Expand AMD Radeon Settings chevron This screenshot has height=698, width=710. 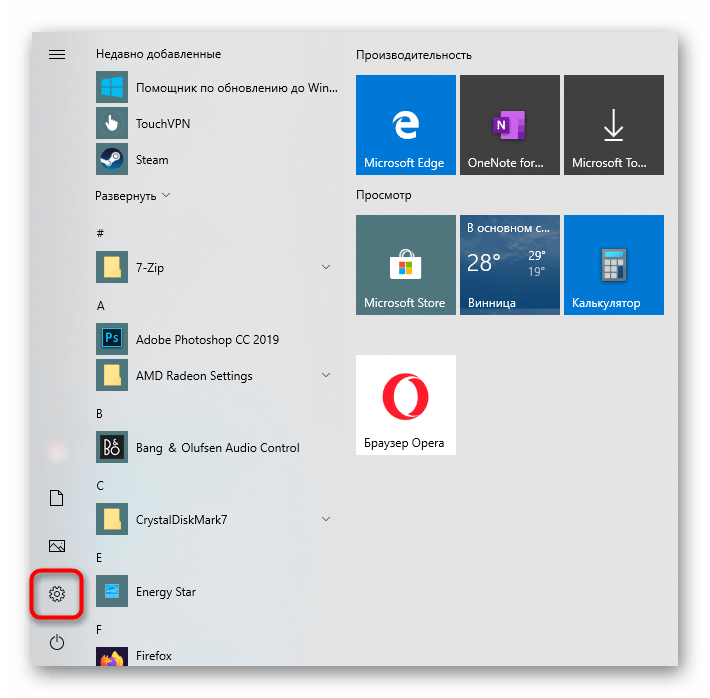(326, 375)
